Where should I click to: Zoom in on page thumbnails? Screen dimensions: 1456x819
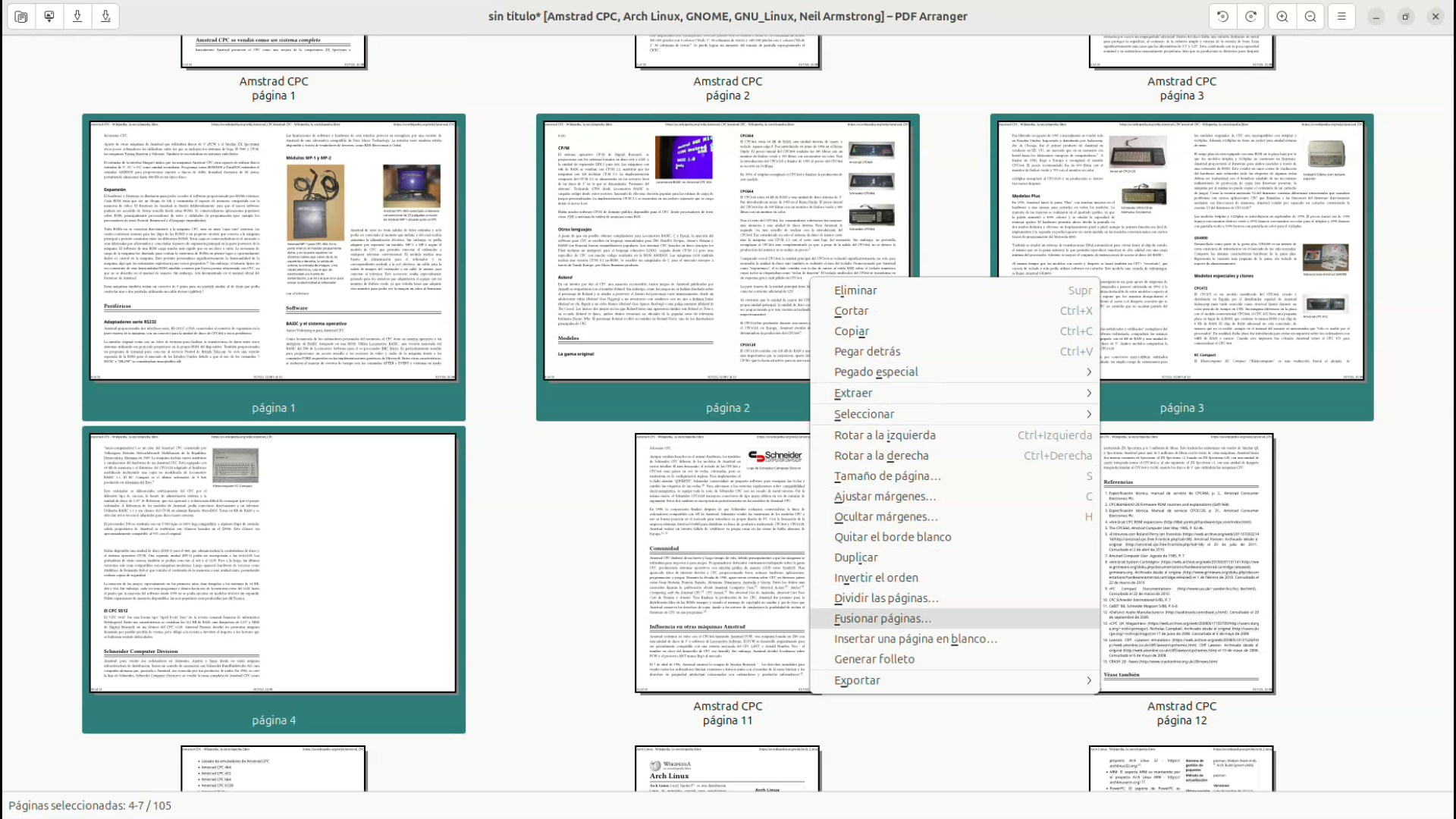1282,16
